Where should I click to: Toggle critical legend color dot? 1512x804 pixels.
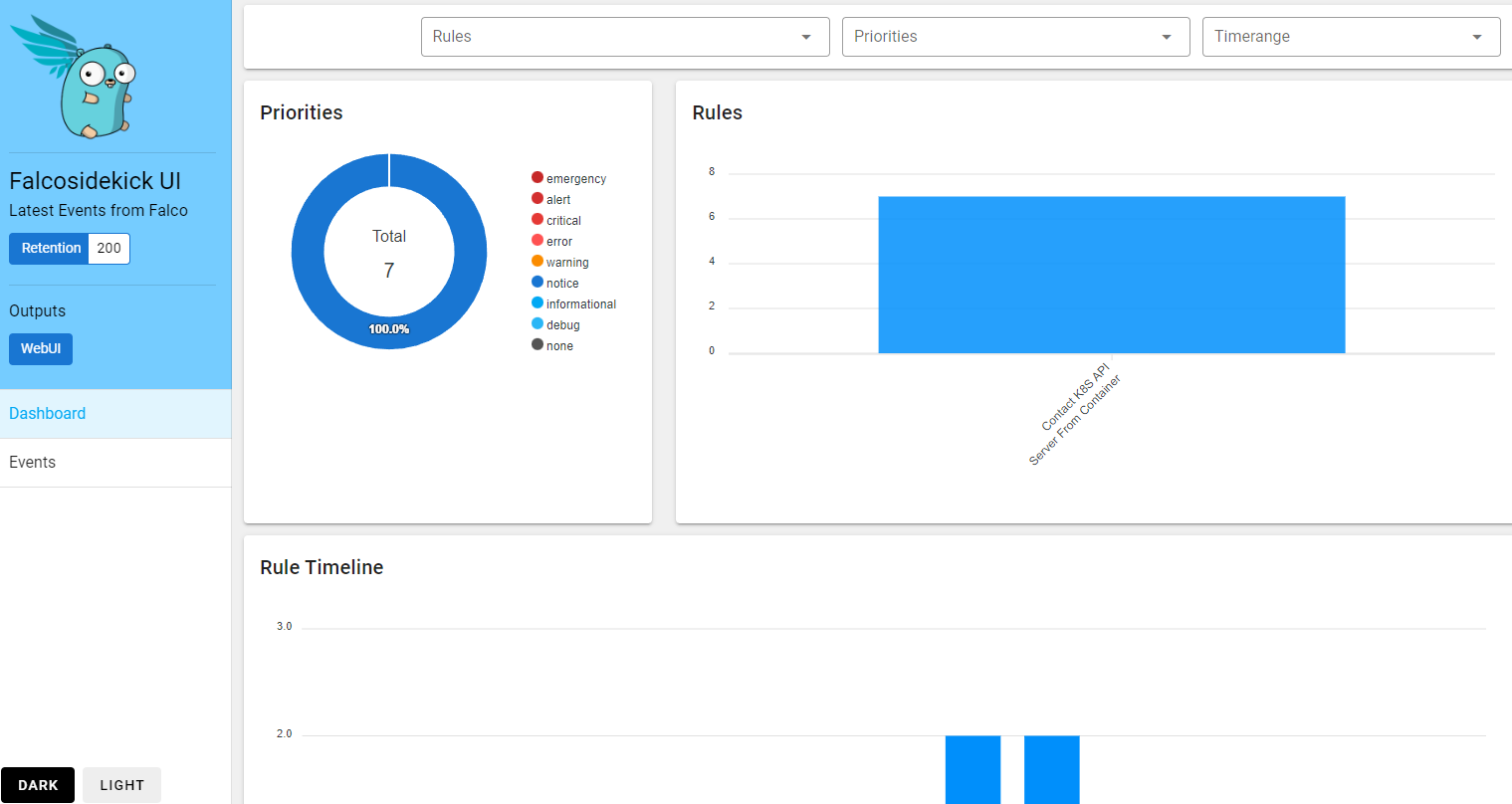(538, 220)
